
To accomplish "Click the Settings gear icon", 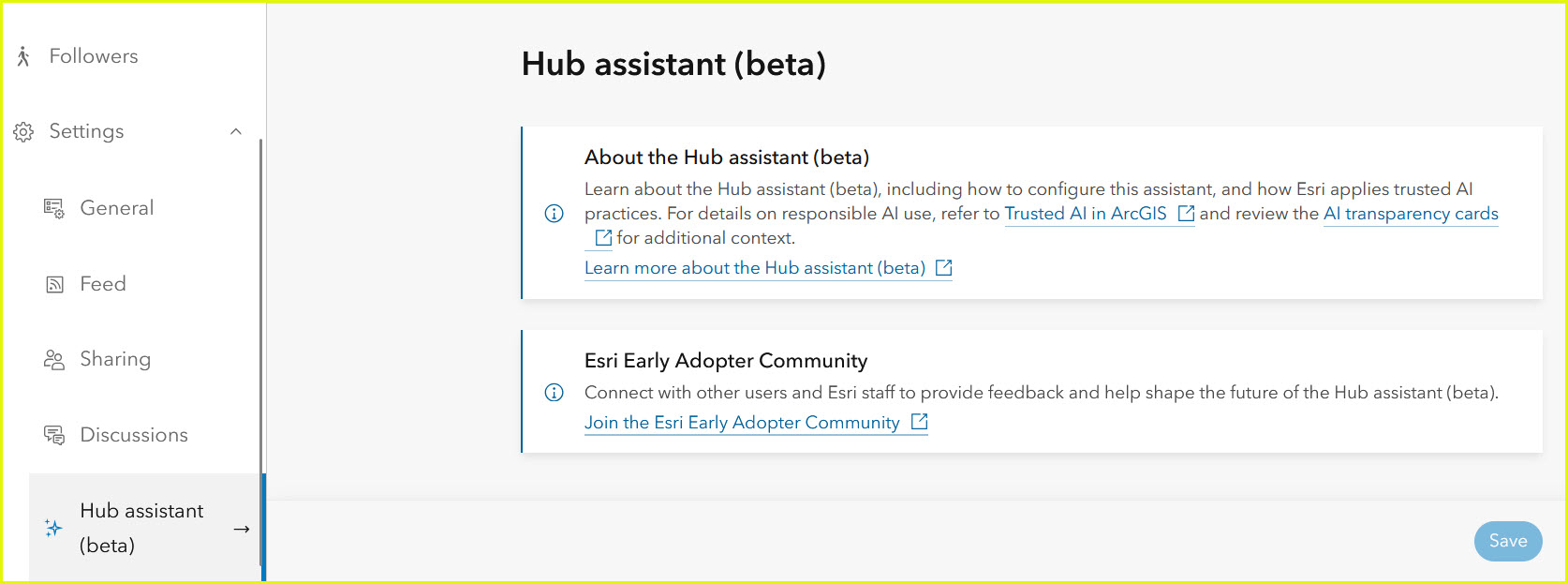I will click(x=23, y=132).
